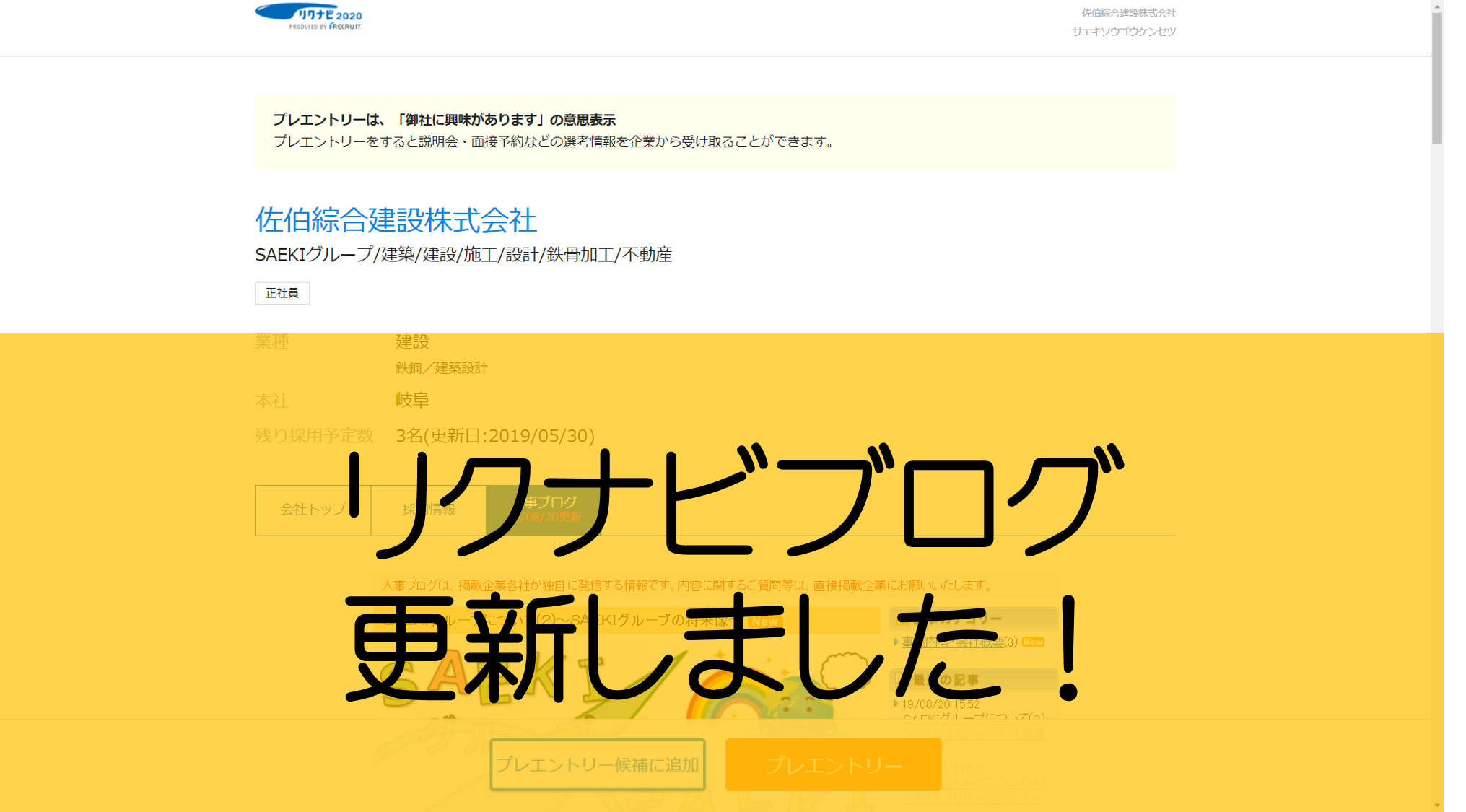
Task: Click the scrollbar up arrow
Action: 1437,6
